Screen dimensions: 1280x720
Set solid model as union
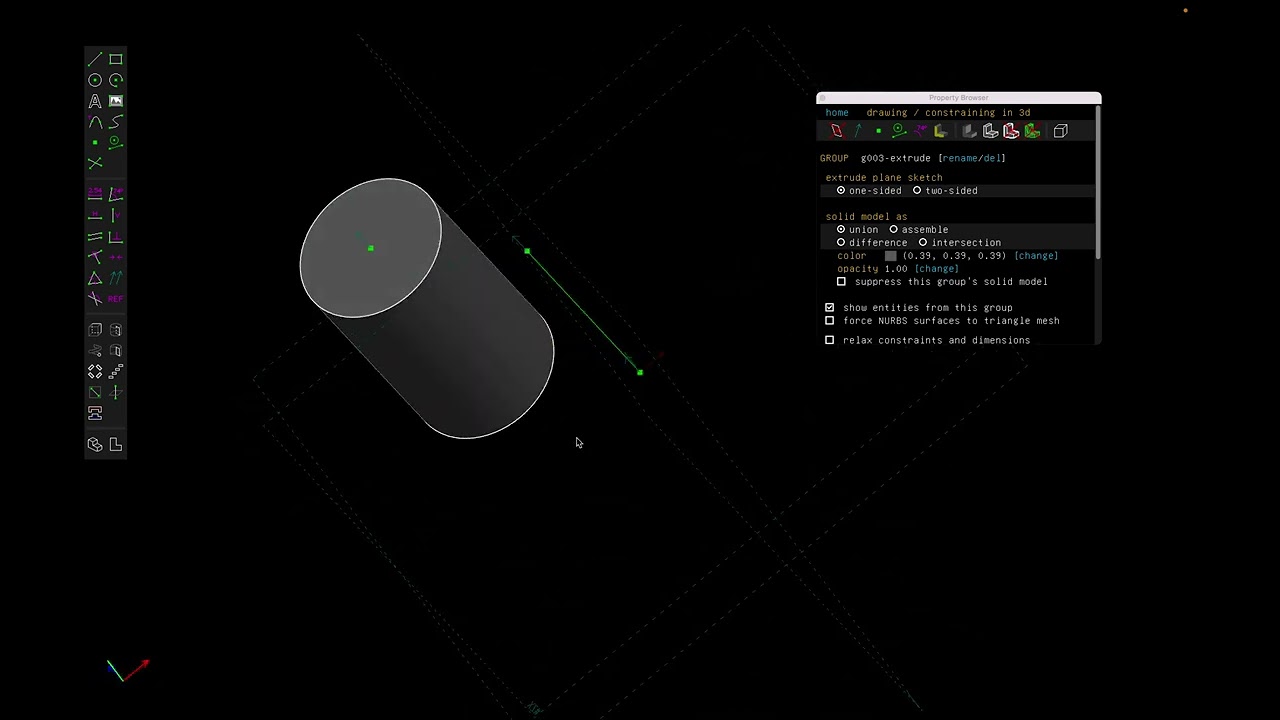(x=857, y=229)
